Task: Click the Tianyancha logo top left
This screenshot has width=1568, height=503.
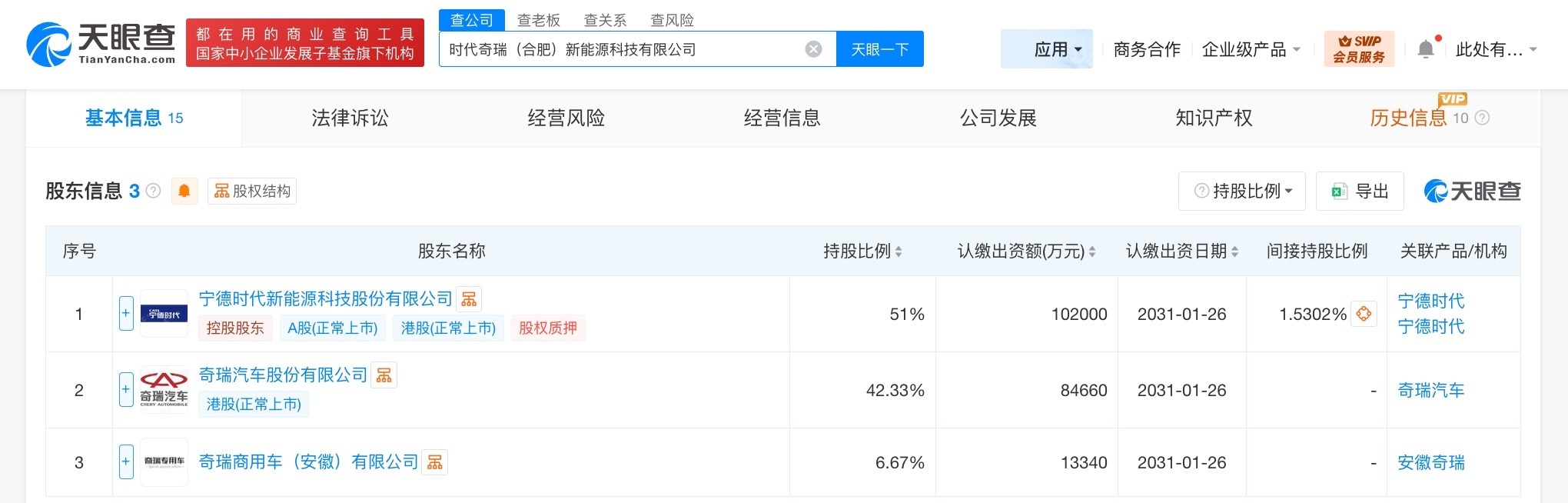Action: point(100,42)
